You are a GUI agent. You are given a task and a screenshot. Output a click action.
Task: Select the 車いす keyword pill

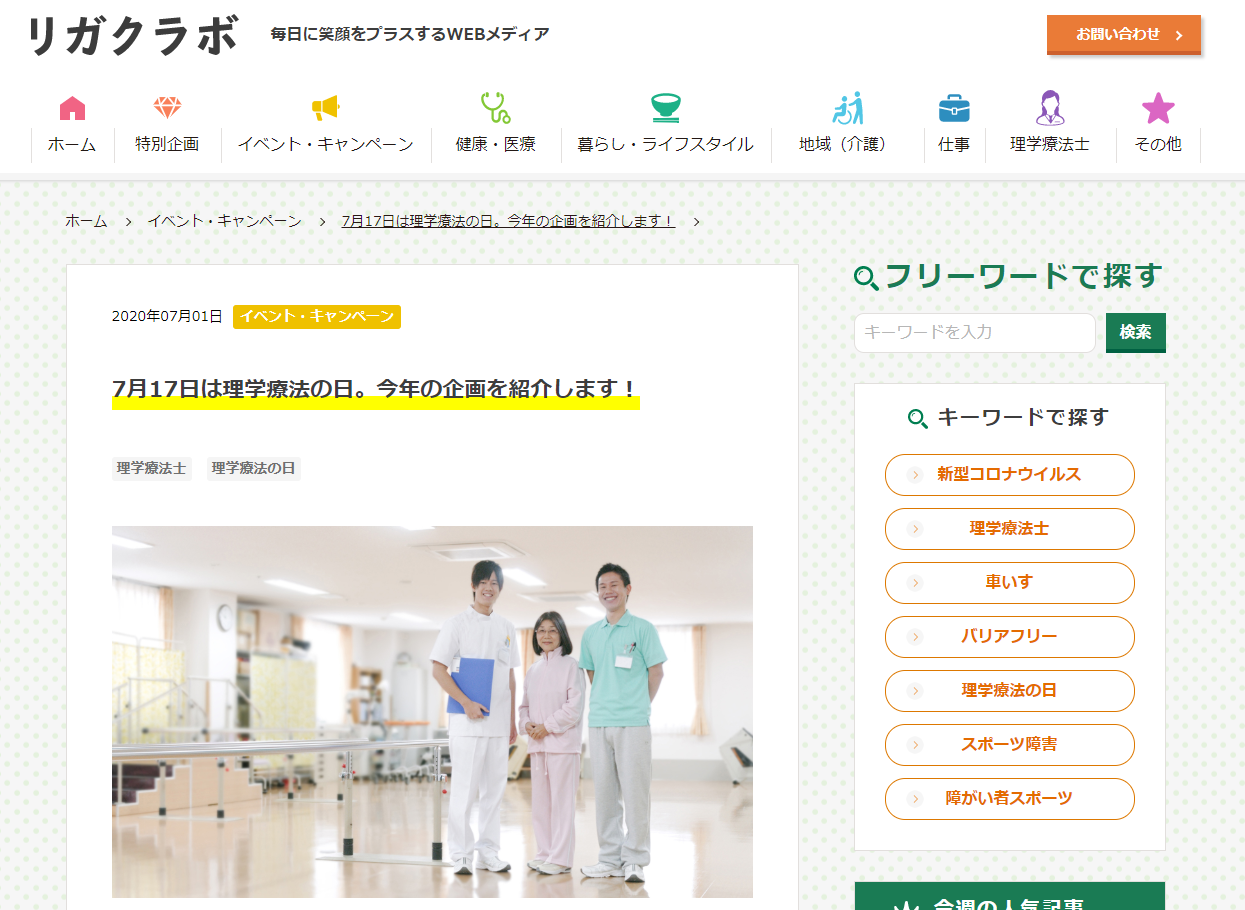click(x=1009, y=583)
